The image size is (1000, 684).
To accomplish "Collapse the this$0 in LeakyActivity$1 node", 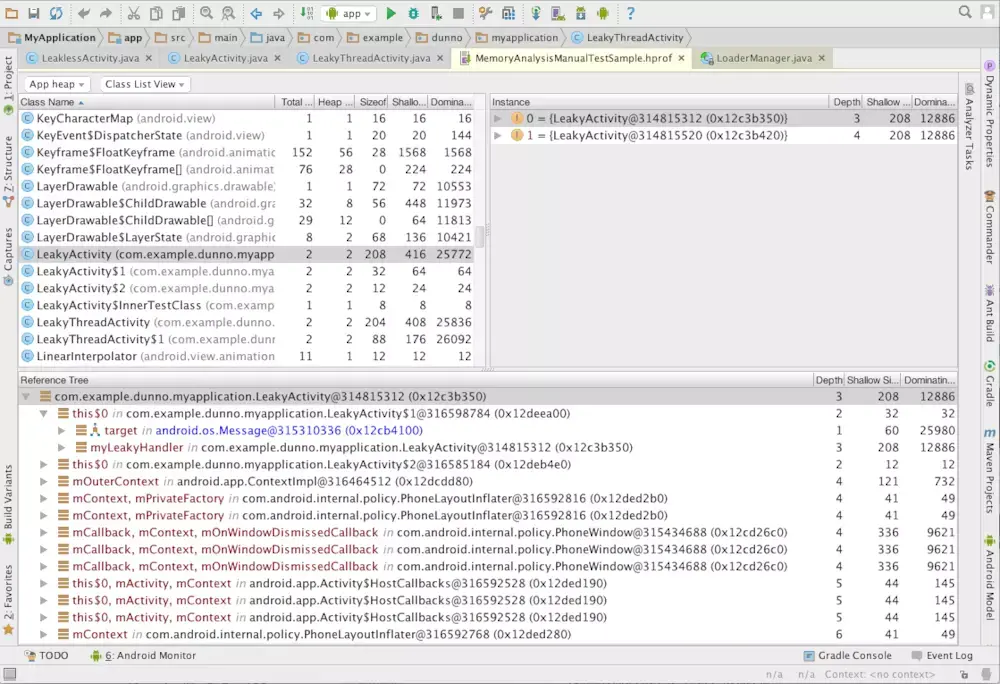I will (43, 413).
